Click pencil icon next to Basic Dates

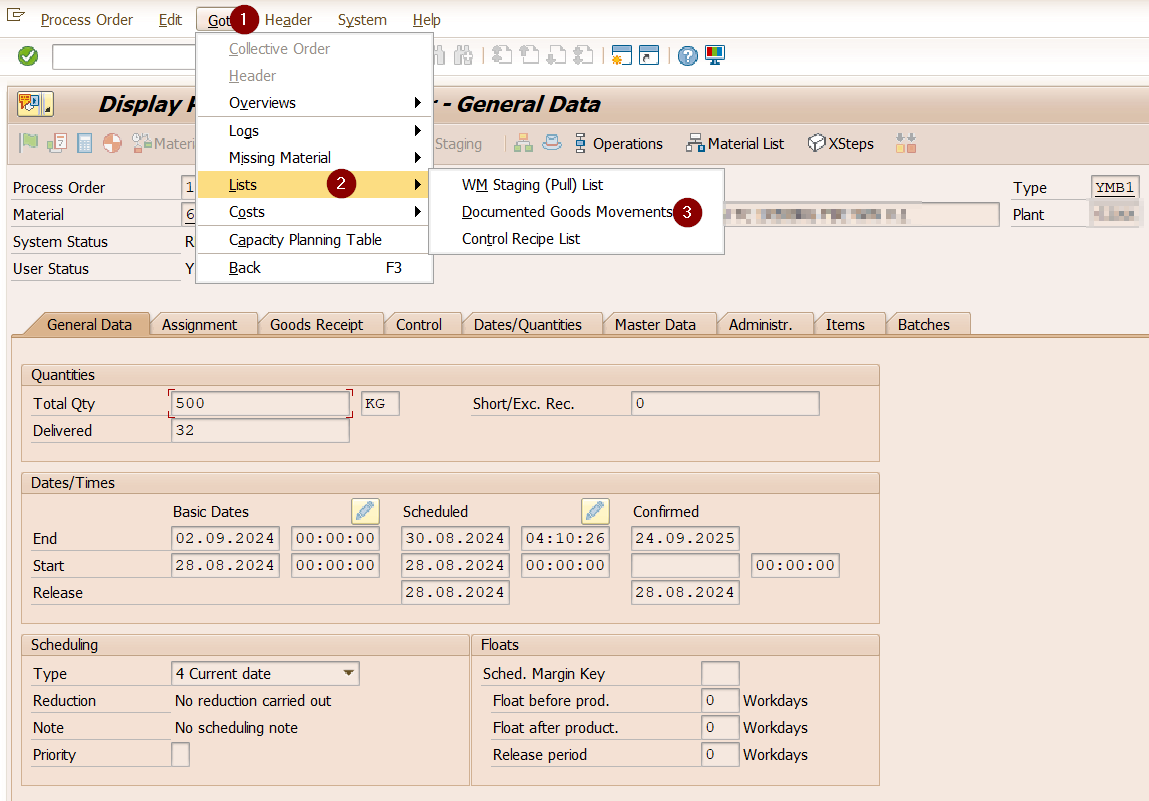pos(365,511)
